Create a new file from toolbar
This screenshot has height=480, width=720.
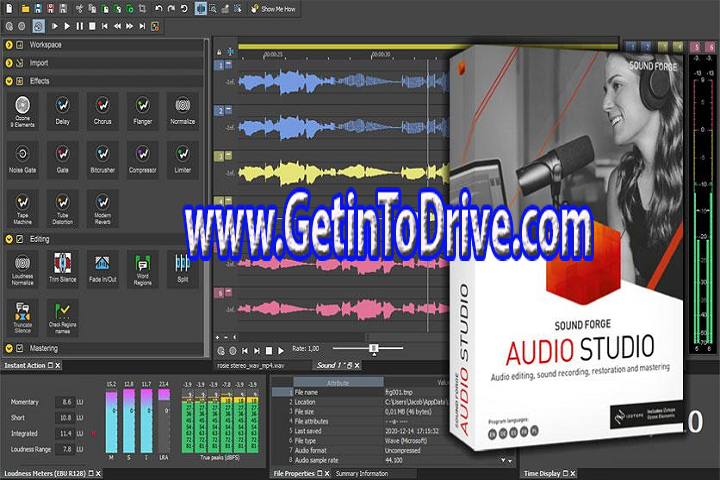point(9,8)
